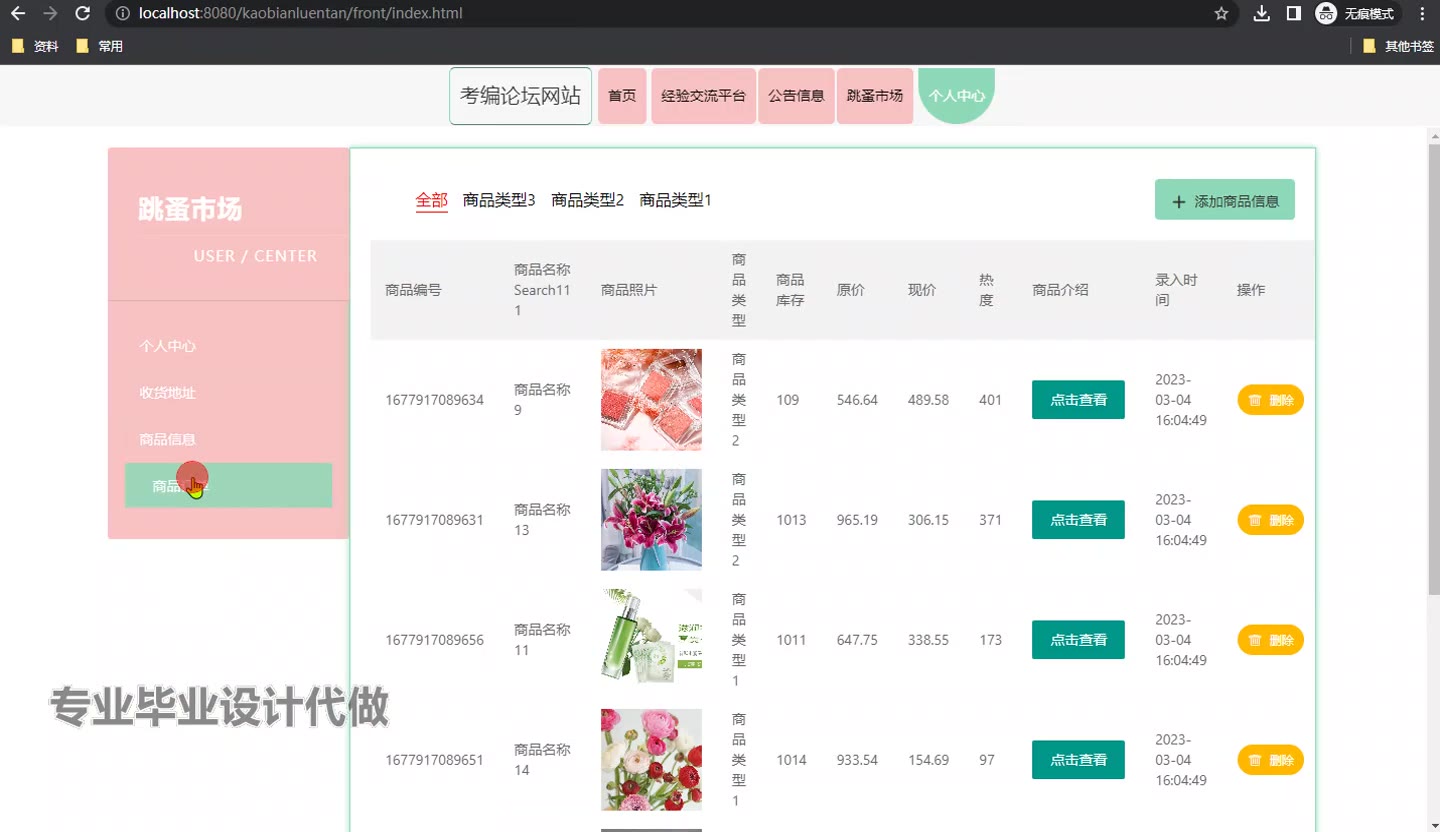1440x832 pixels.
Task: Select 收货地址 in the left sidebar
Action: (168, 393)
